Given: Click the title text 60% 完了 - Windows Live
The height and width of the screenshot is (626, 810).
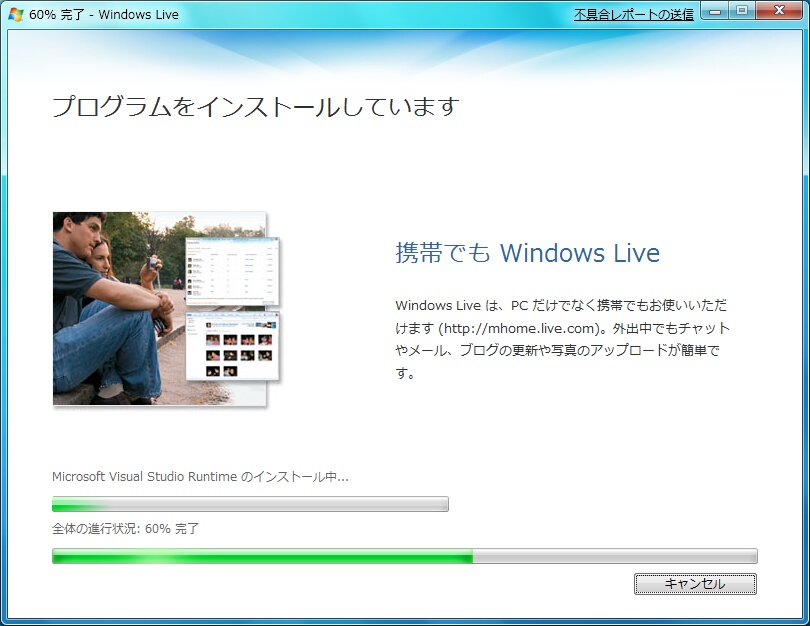Looking at the screenshot, I should 104,14.
